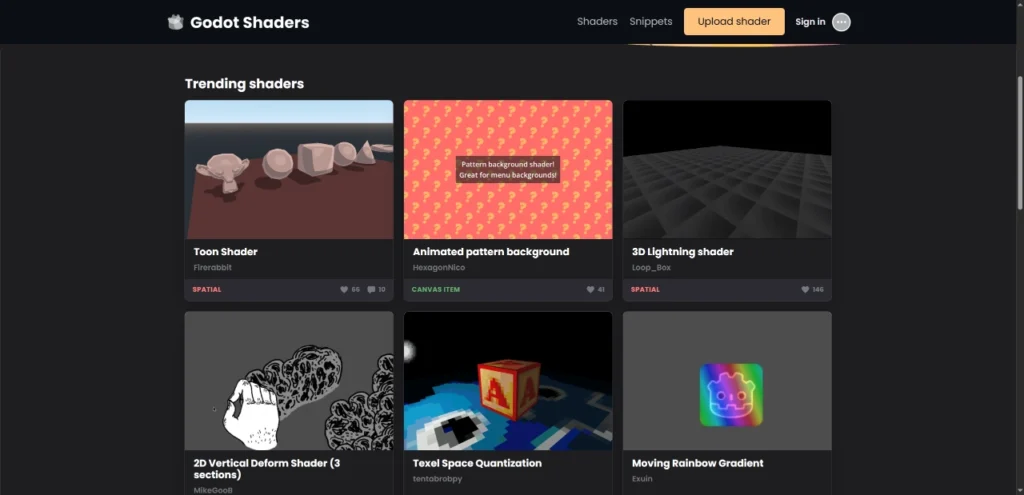
Task: View author Loop_Box's profile
Action: point(651,268)
